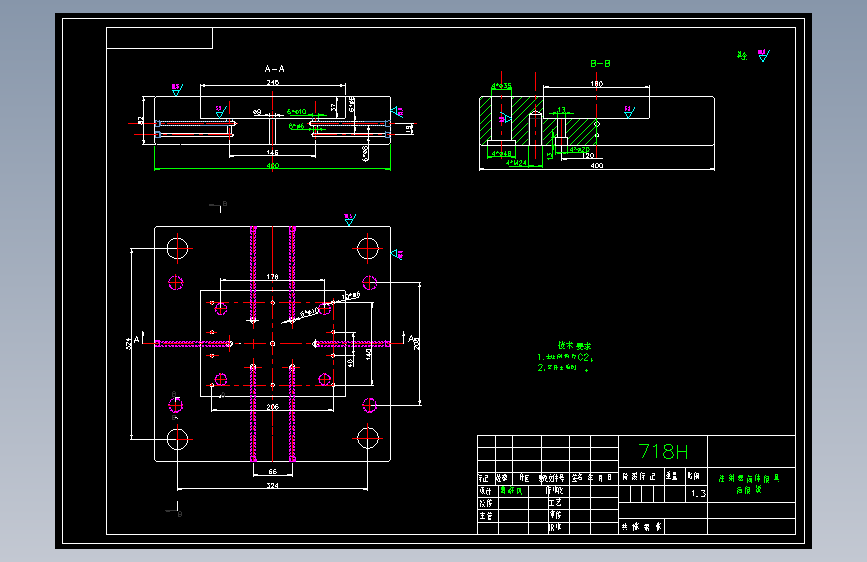Screen dimensions: 867x562
Task: Select the green 400 dimension under A-A section
Action: [x=273, y=165]
